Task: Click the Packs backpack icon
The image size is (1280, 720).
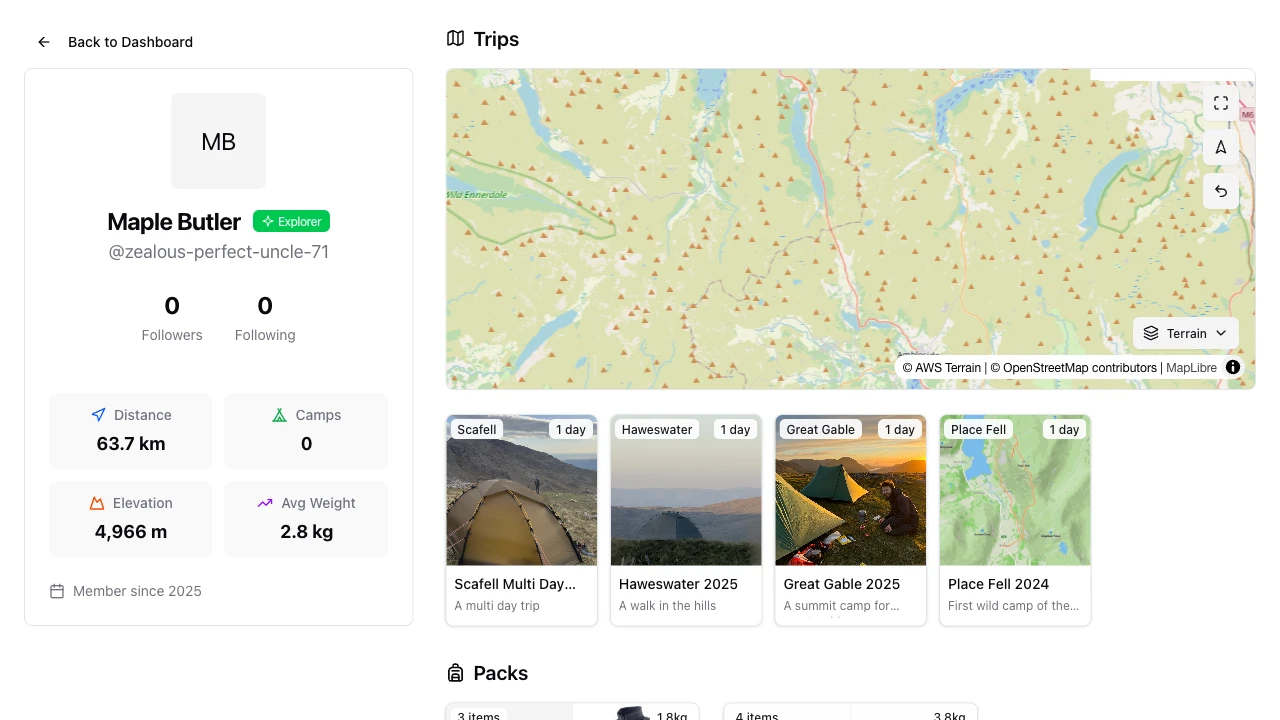Action: 456,673
